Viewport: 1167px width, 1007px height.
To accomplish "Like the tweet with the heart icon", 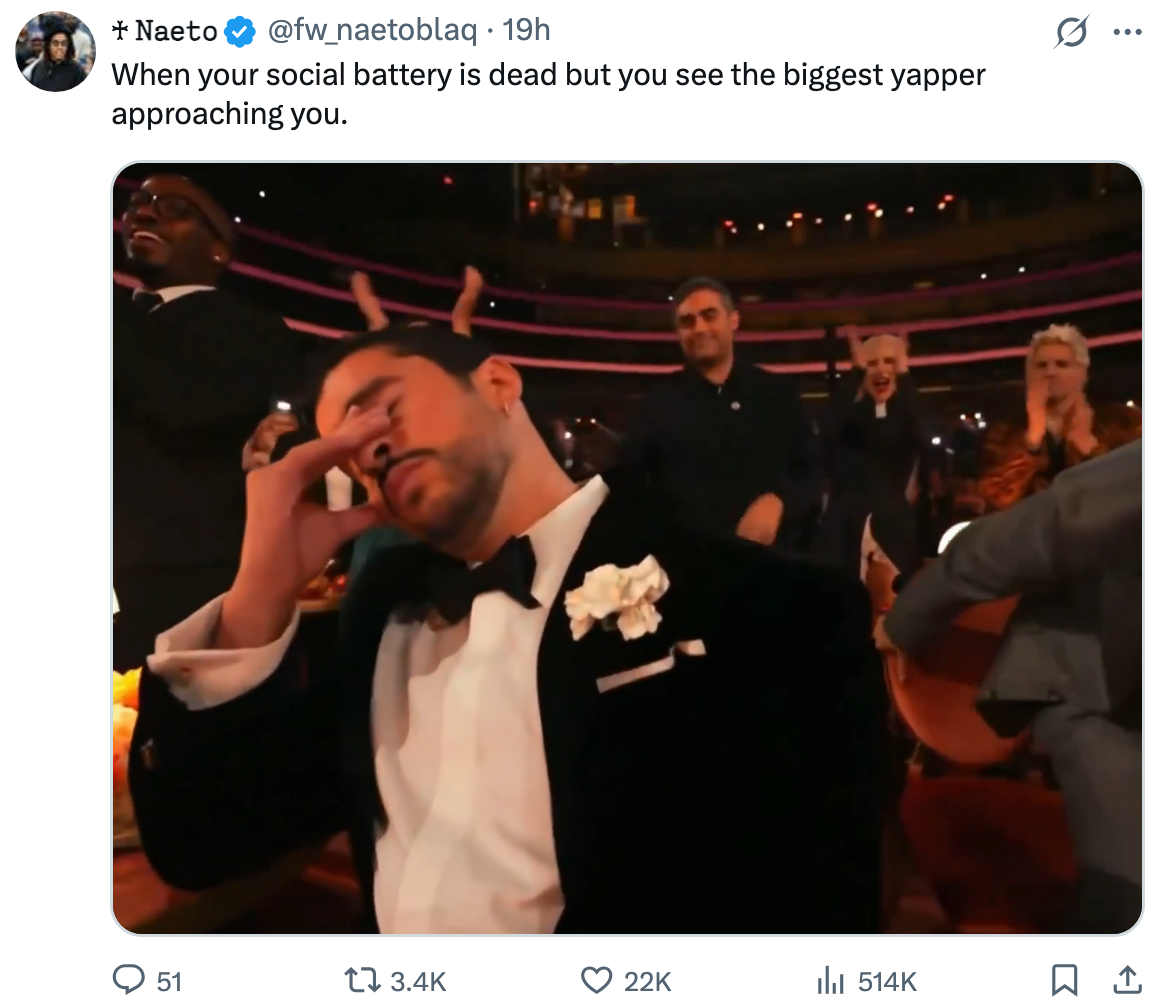I will [x=596, y=980].
